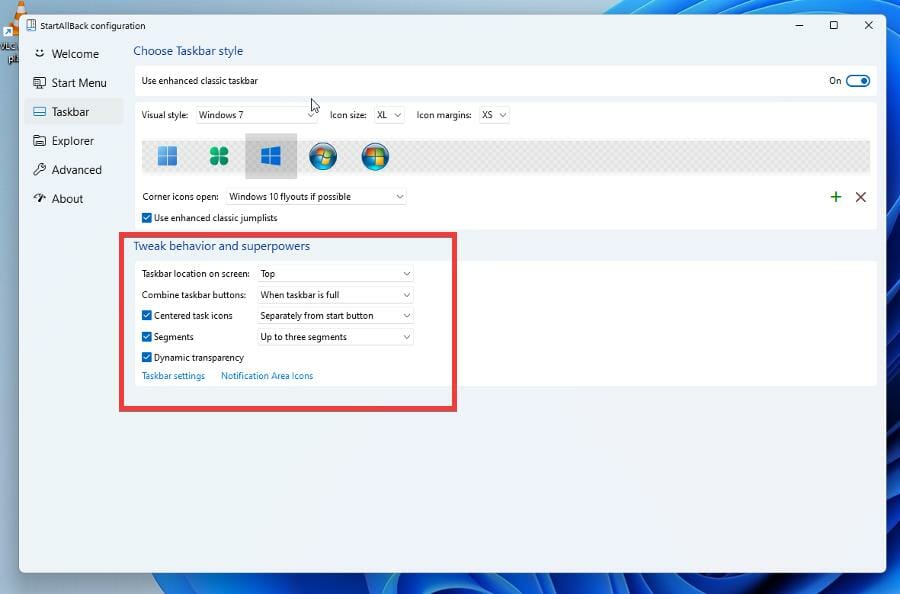Choose the Windows Vista orb start icon
The height and width of the screenshot is (594, 900).
[x=375, y=156]
